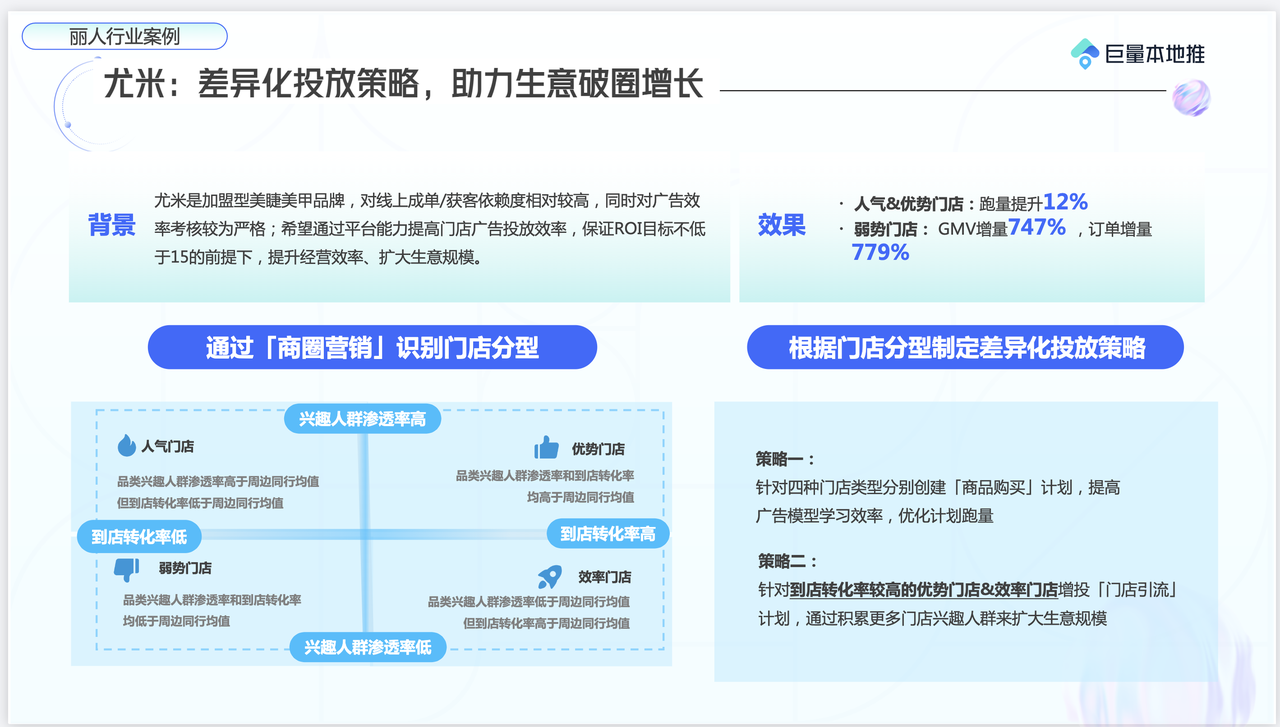This screenshot has width=1280, height=727.
Task: Click the 根据门店分型制定差异化投放策略 button
Action: (x=965, y=348)
